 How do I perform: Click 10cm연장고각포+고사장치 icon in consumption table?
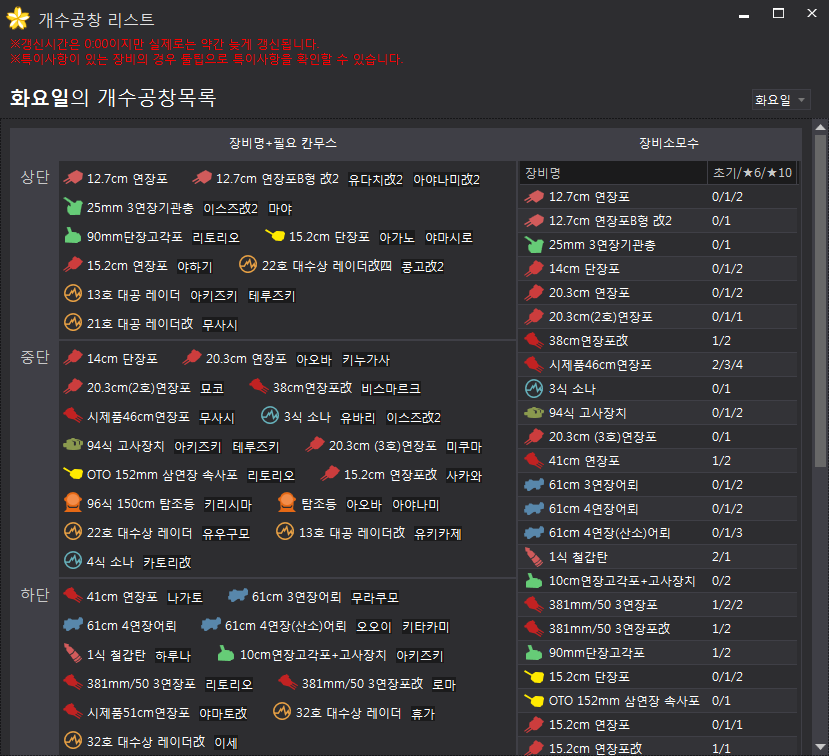[x=534, y=580]
